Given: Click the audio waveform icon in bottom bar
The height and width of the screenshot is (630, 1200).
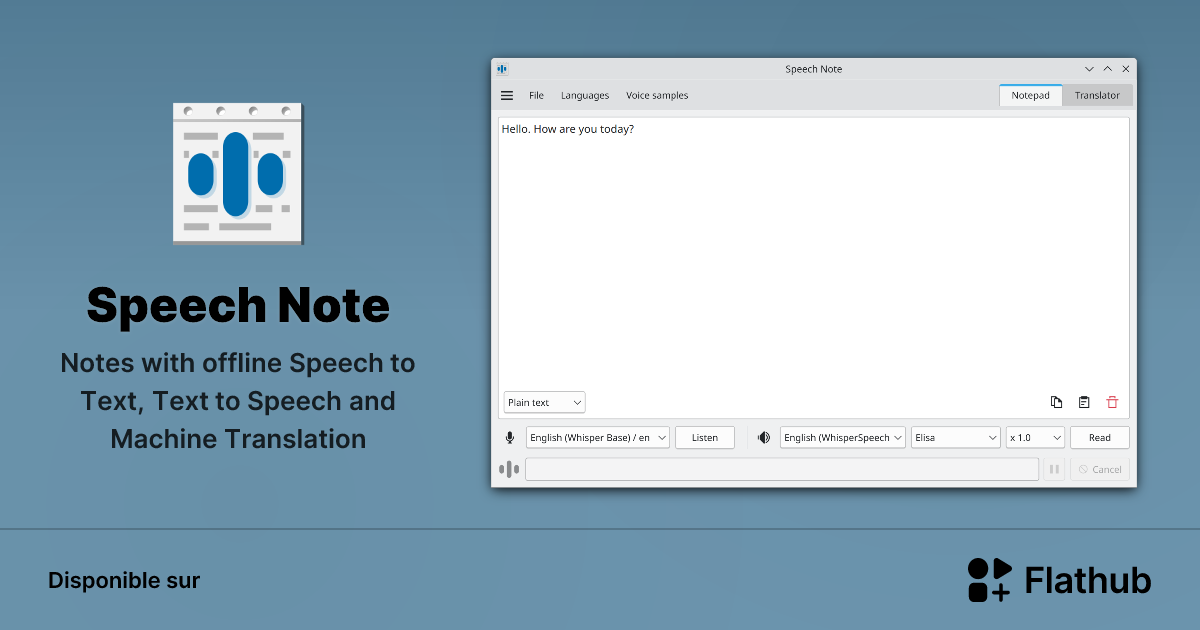Looking at the screenshot, I should pos(509,468).
